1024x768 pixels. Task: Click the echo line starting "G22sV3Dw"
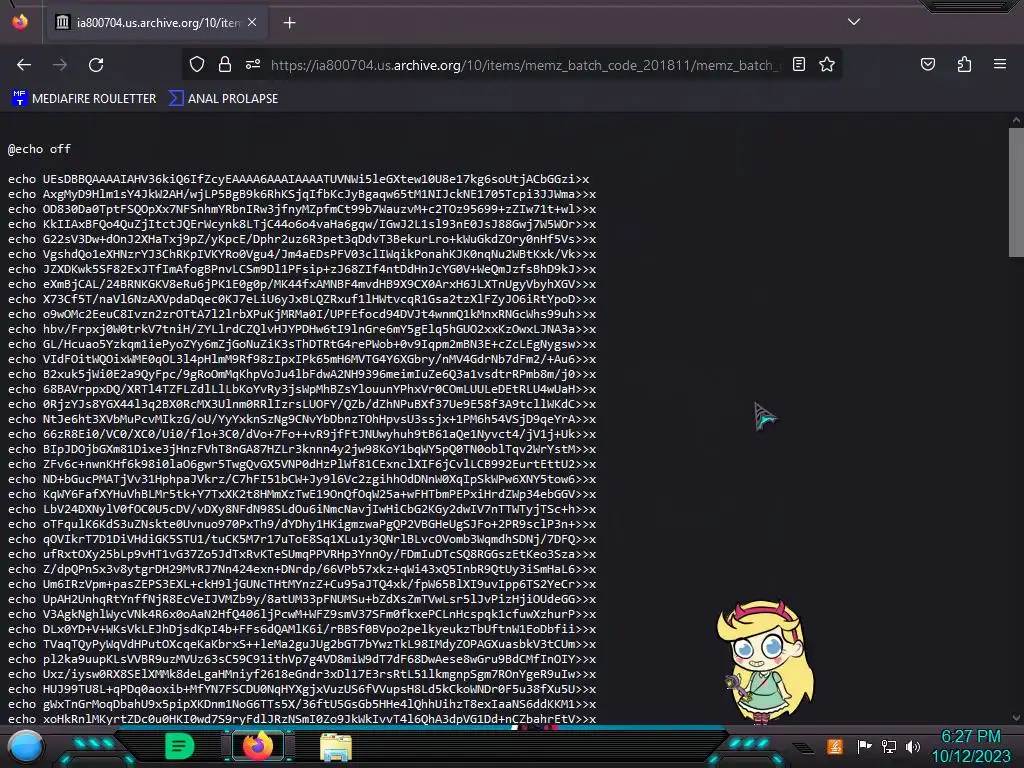pyautogui.click(x=302, y=239)
